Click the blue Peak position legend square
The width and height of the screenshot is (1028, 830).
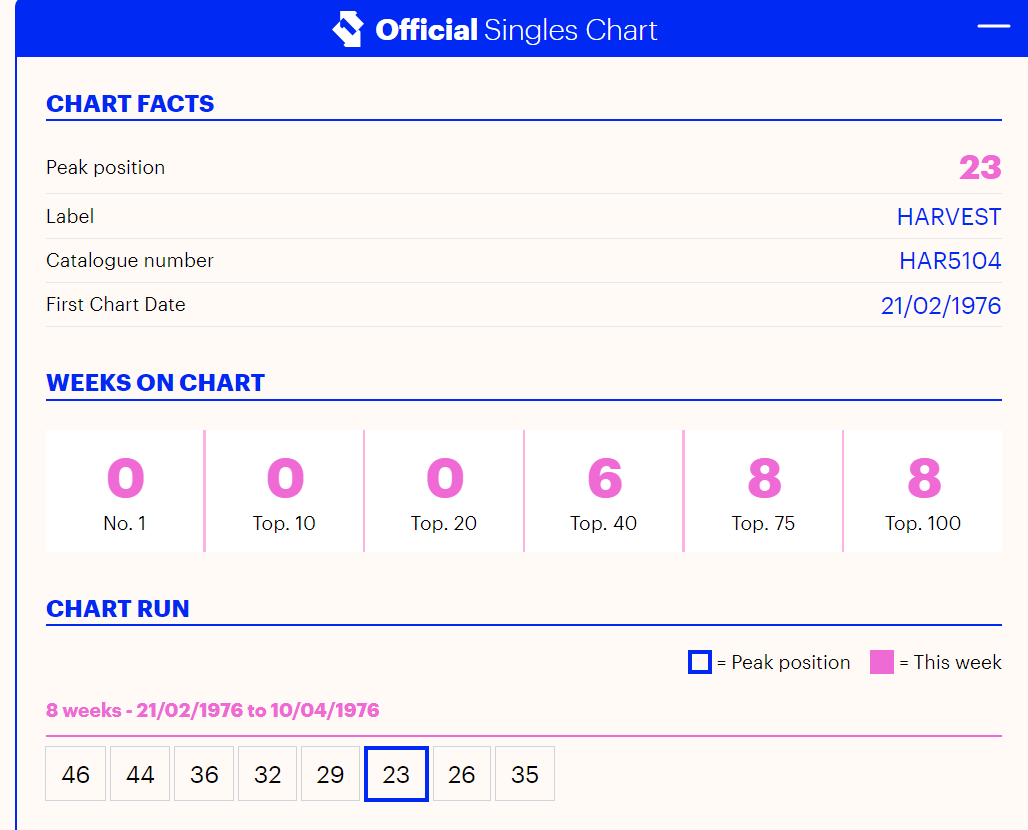coord(699,662)
